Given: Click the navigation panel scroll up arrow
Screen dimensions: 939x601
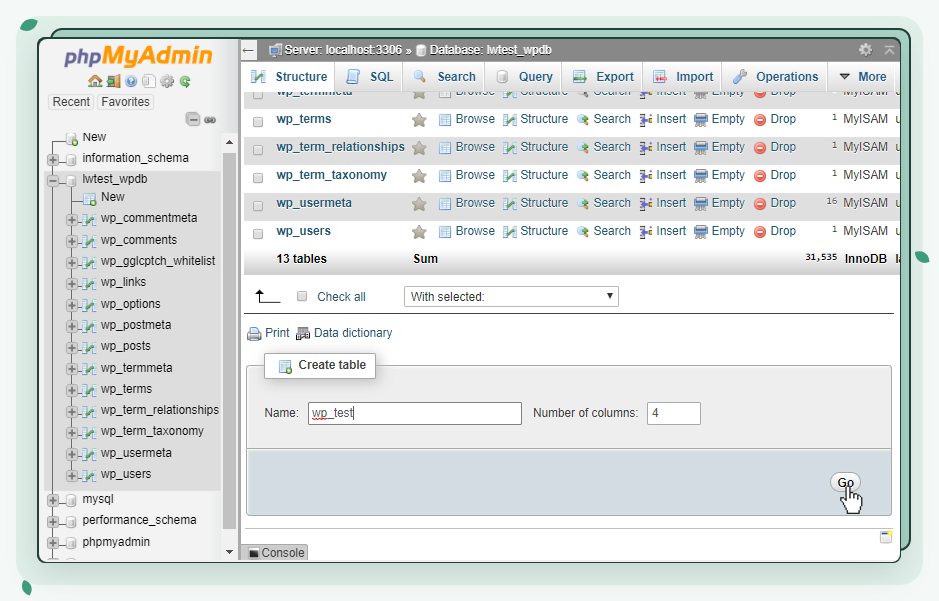Looking at the screenshot, I should pos(229,142).
